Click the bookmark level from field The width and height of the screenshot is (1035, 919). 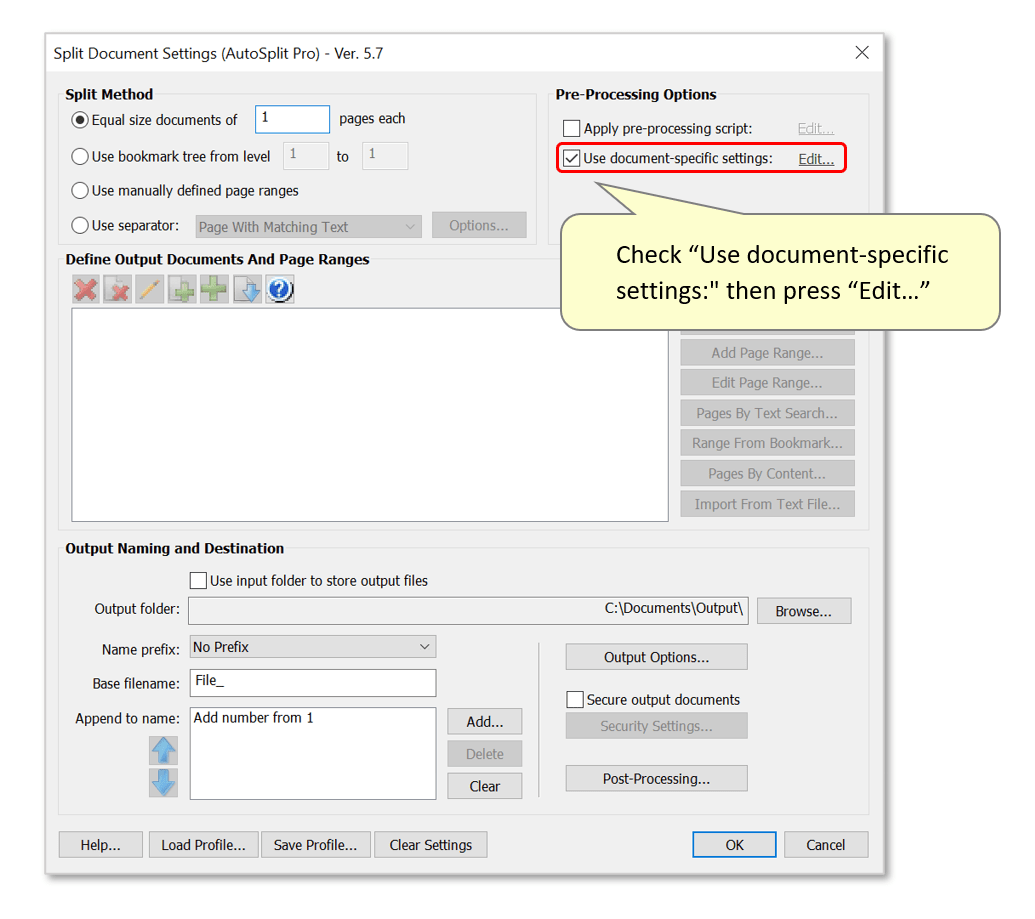pyautogui.click(x=306, y=156)
